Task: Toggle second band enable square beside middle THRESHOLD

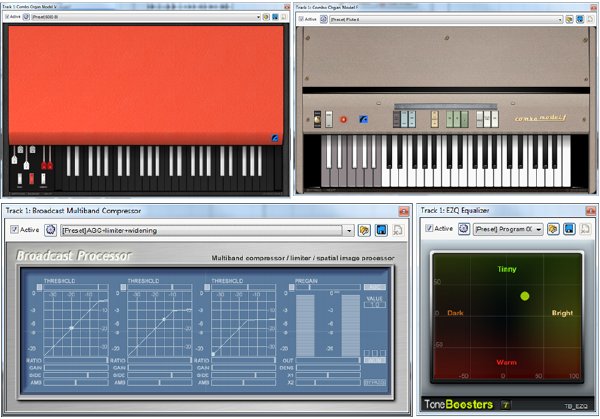Action: (x=123, y=287)
